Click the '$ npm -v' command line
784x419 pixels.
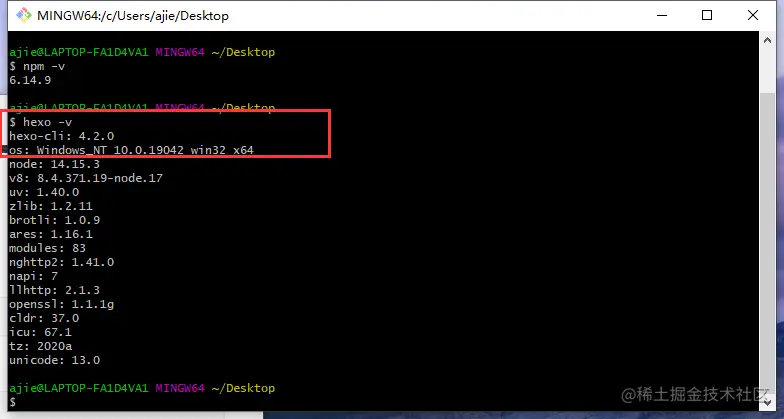37,66
